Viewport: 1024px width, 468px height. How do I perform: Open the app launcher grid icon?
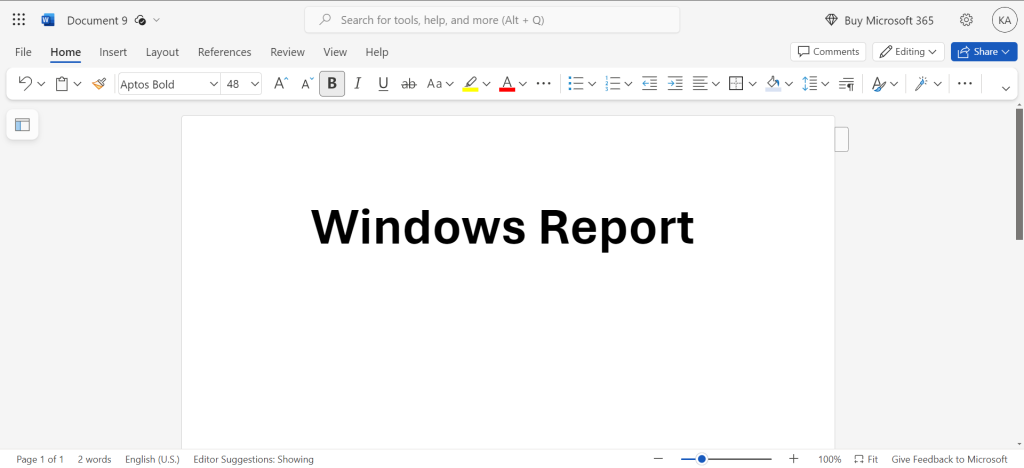[x=19, y=20]
